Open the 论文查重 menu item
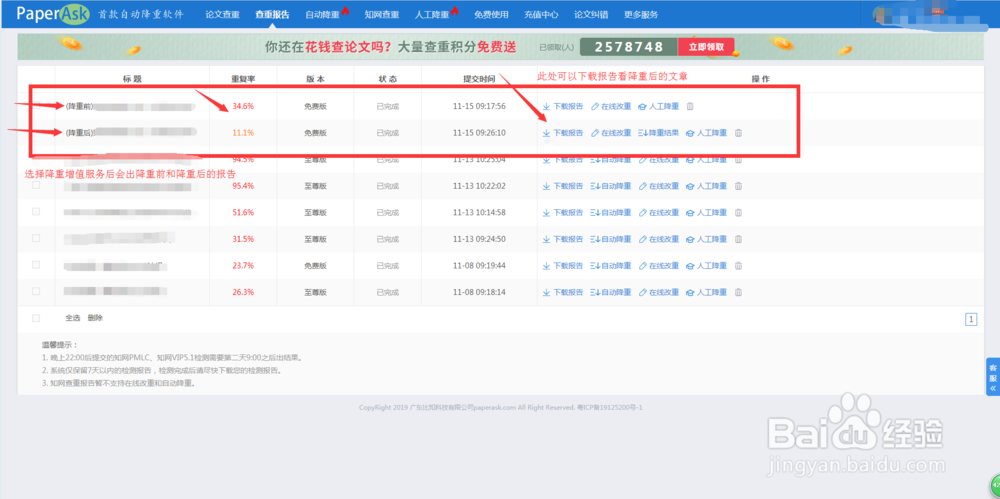1000x499 pixels. pos(223,14)
